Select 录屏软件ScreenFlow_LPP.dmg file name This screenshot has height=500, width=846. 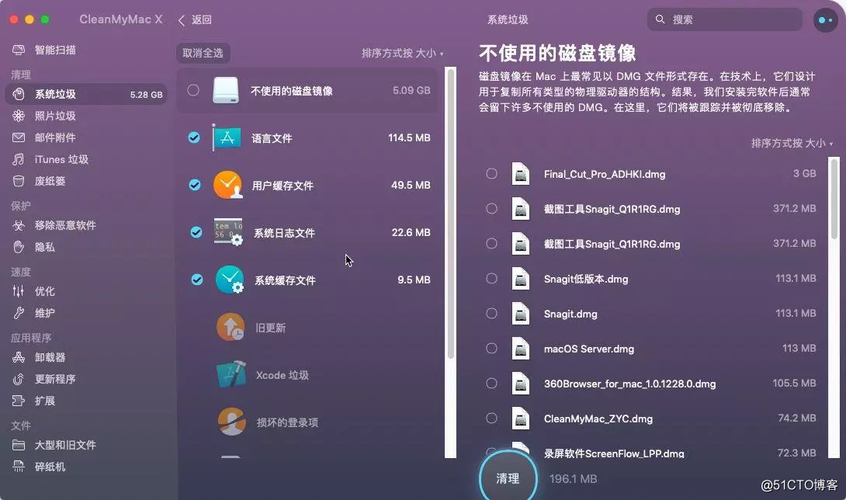tap(614, 454)
